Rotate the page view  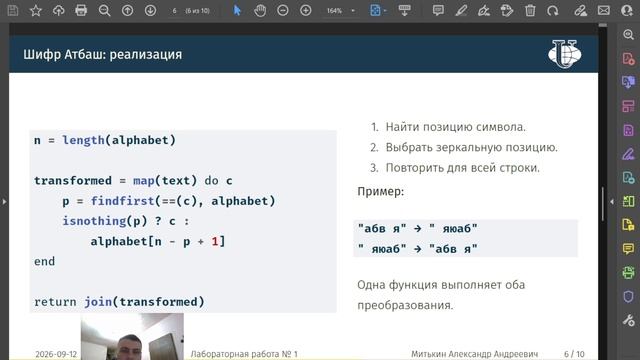[553, 10]
